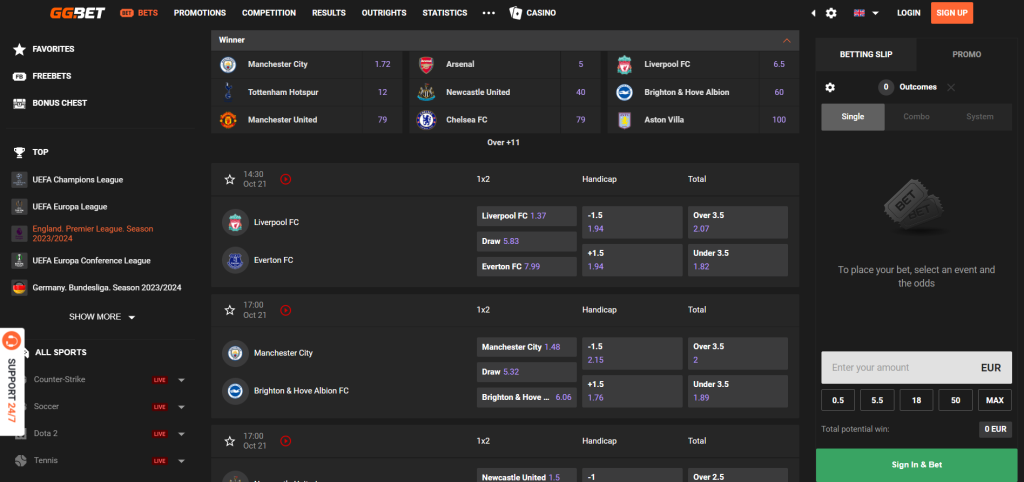Viewport: 1024px width, 482px height.
Task: Expand the Dota 2 sport section
Action: [182, 434]
